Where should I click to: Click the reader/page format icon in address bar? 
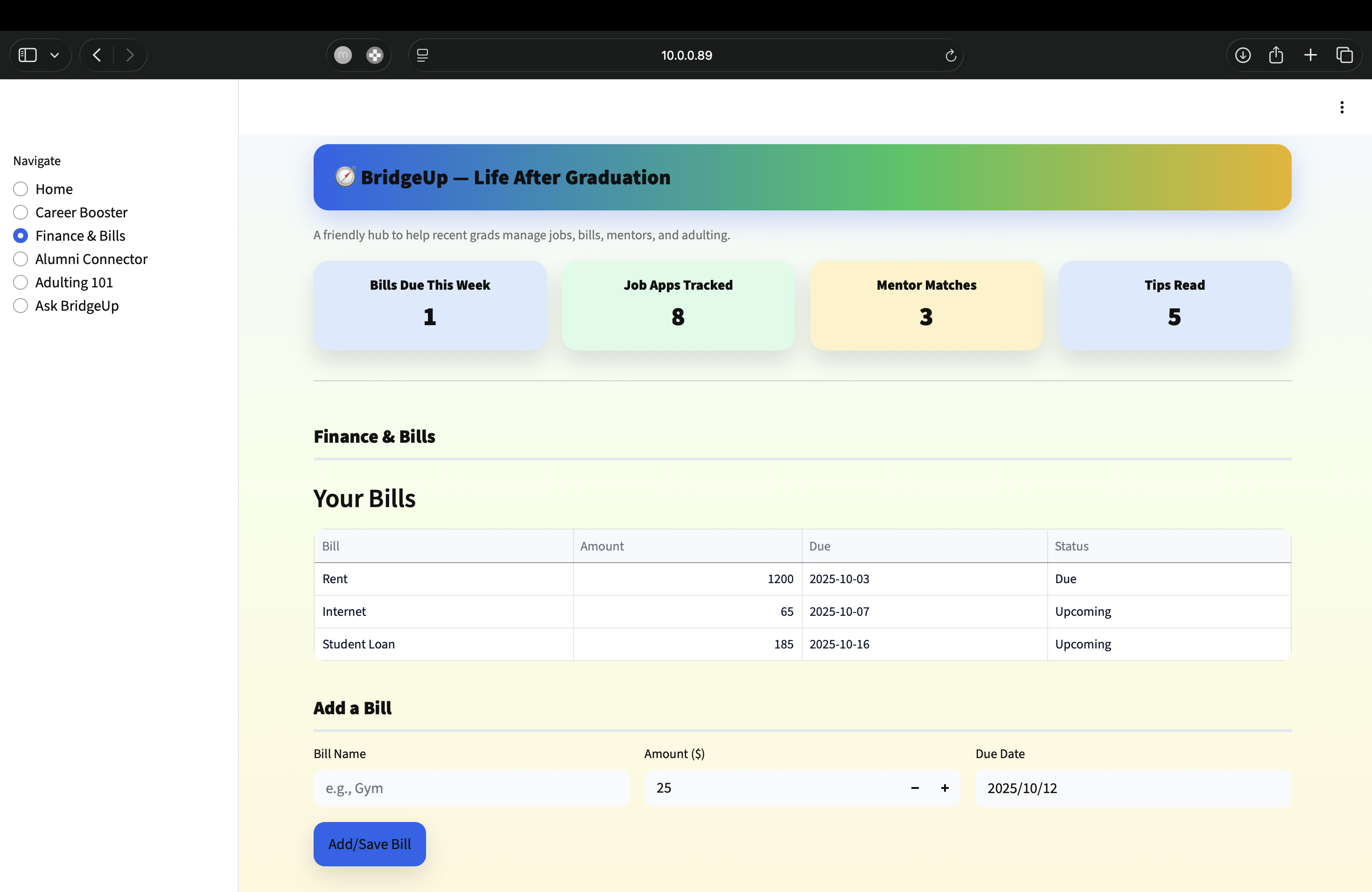tap(422, 56)
